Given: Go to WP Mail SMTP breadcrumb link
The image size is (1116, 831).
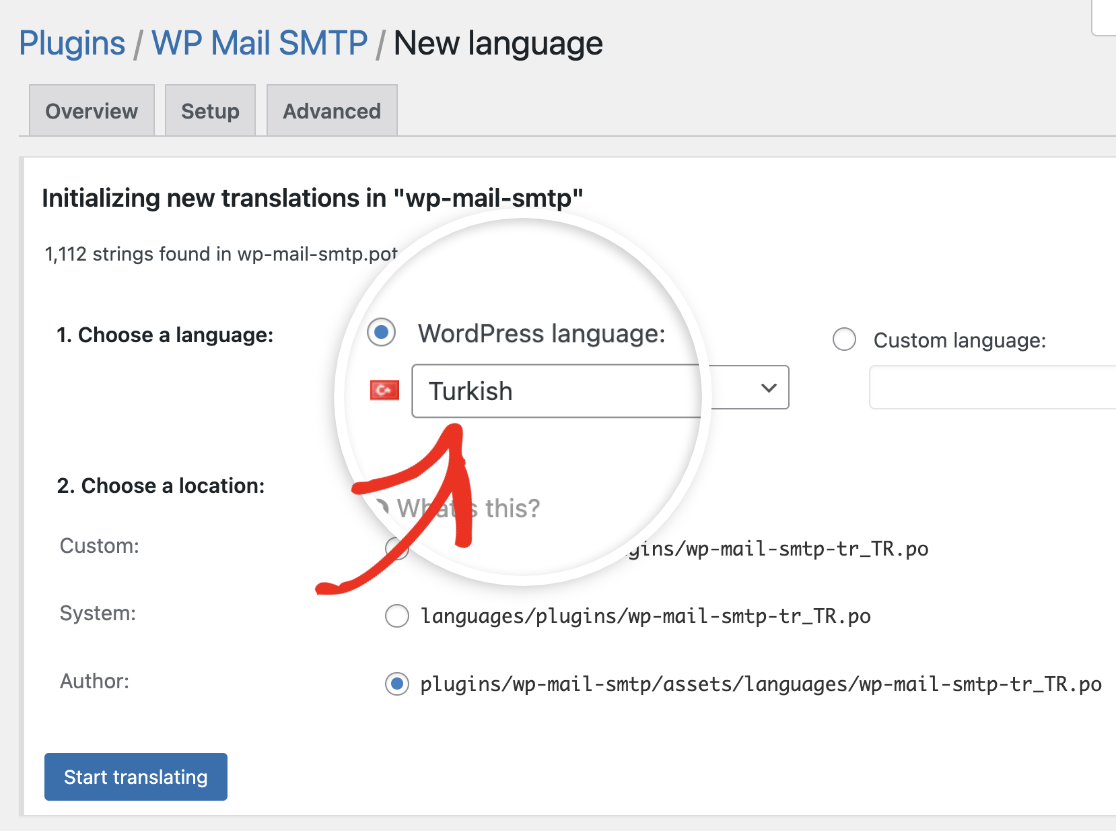Looking at the screenshot, I should click(x=260, y=43).
